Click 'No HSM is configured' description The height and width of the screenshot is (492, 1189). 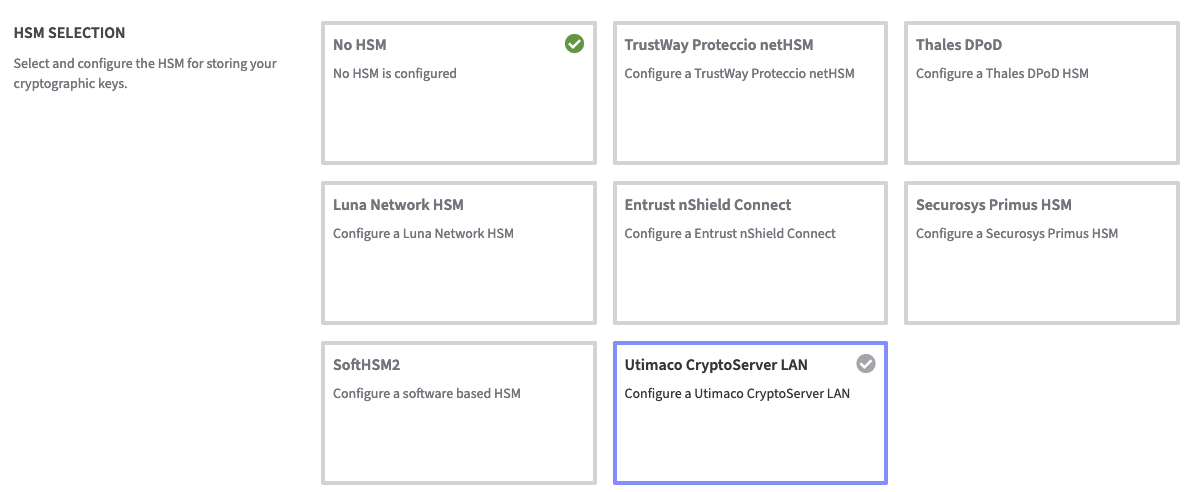(394, 73)
